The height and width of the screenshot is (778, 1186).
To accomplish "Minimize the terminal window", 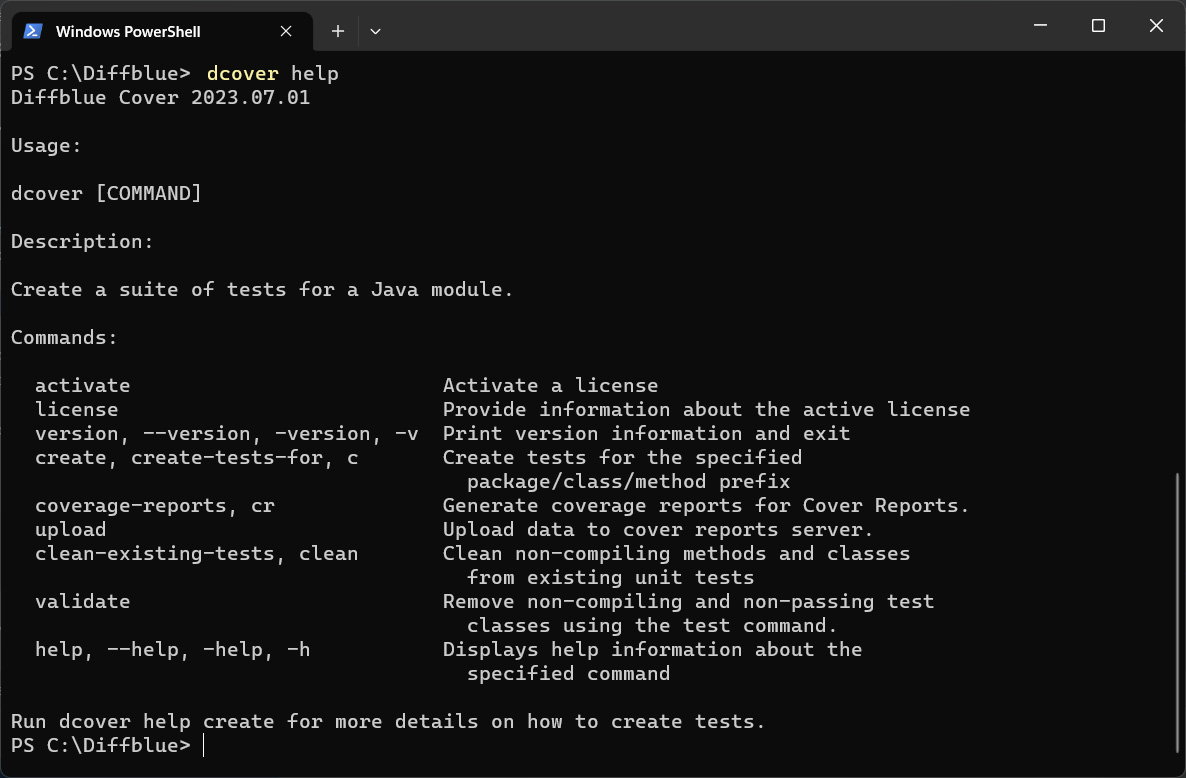I will point(1040,26).
